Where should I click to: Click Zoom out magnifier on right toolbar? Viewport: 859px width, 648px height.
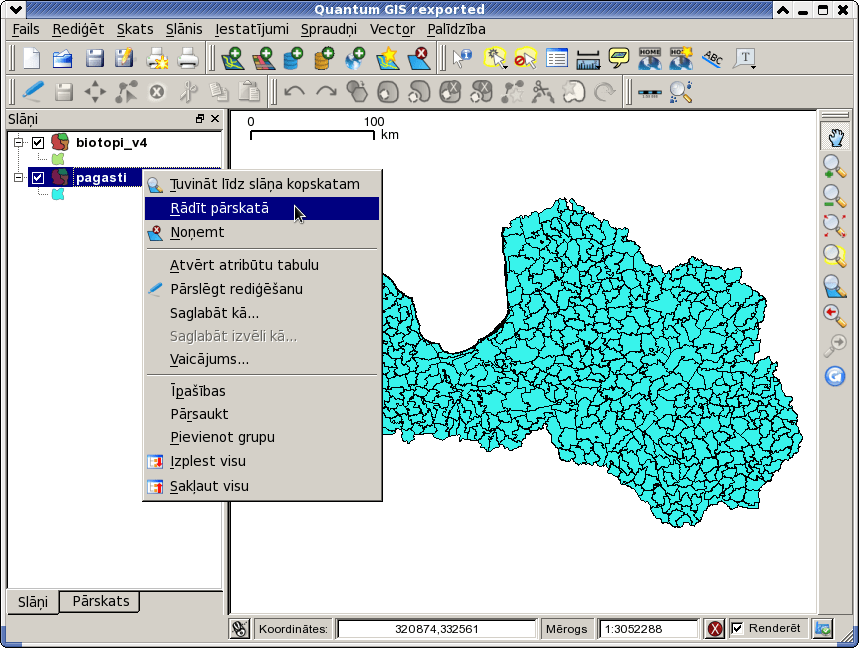(834, 196)
